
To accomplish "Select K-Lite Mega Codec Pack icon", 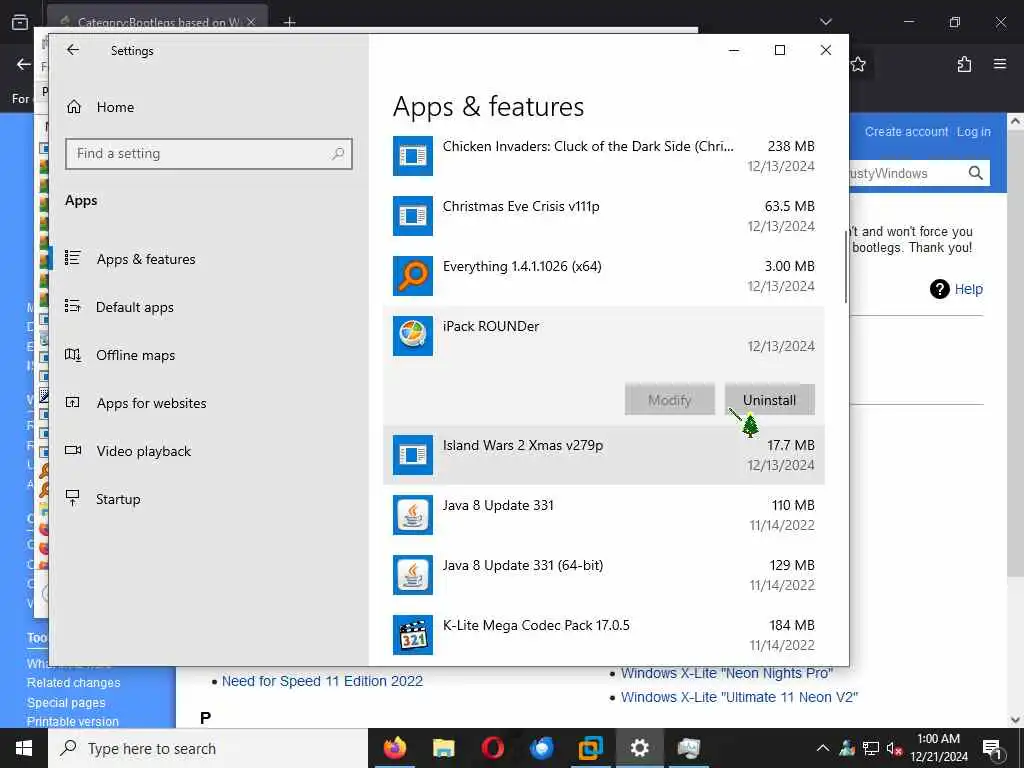I will (413, 635).
